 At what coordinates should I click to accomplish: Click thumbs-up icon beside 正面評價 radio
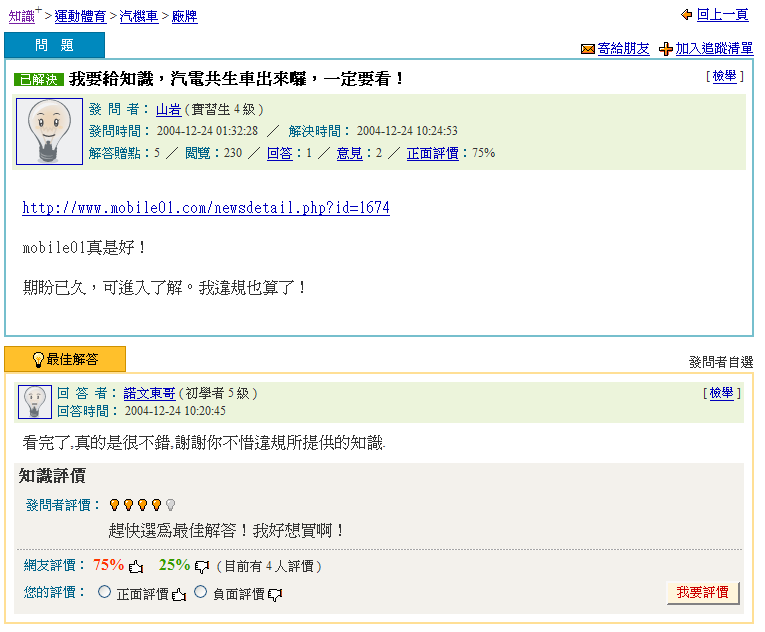(179, 594)
